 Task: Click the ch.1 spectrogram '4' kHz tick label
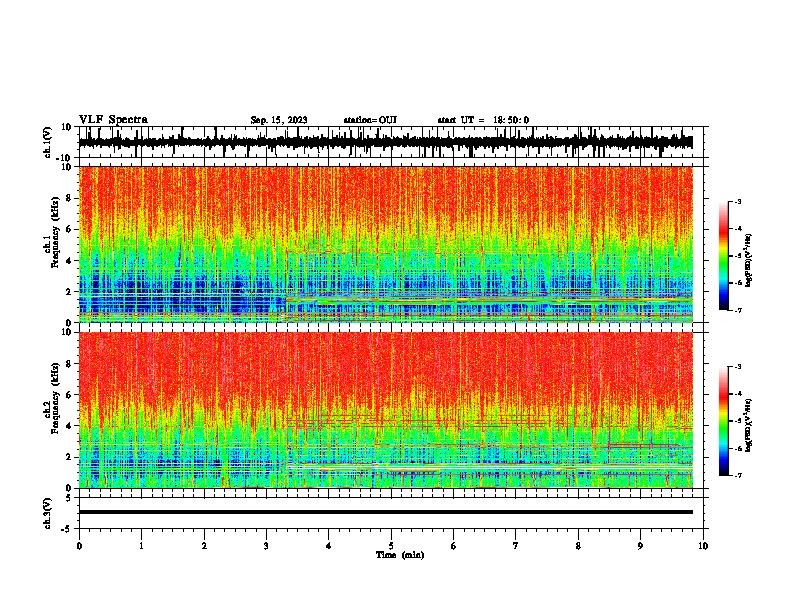tap(69, 261)
